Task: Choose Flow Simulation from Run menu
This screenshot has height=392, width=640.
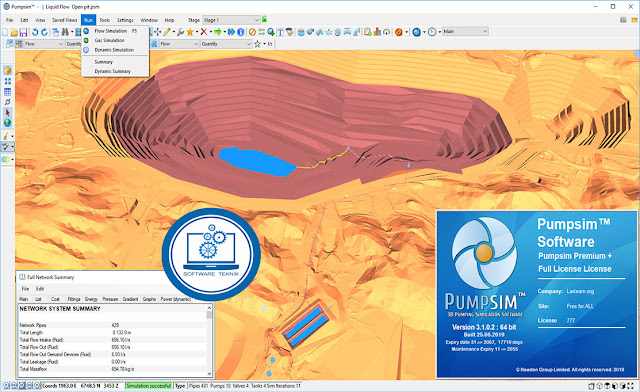Action: pyautogui.click(x=115, y=31)
